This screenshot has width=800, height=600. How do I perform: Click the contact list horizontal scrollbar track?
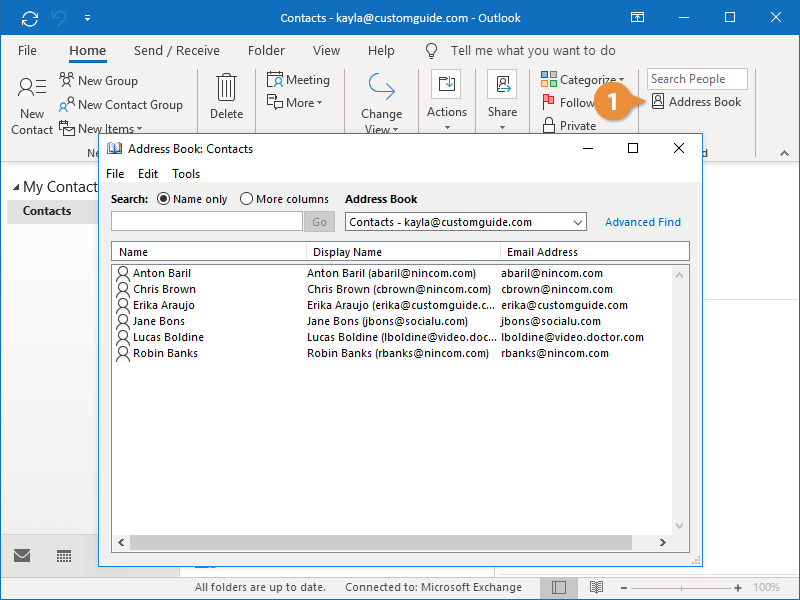click(x=381, y=542)
